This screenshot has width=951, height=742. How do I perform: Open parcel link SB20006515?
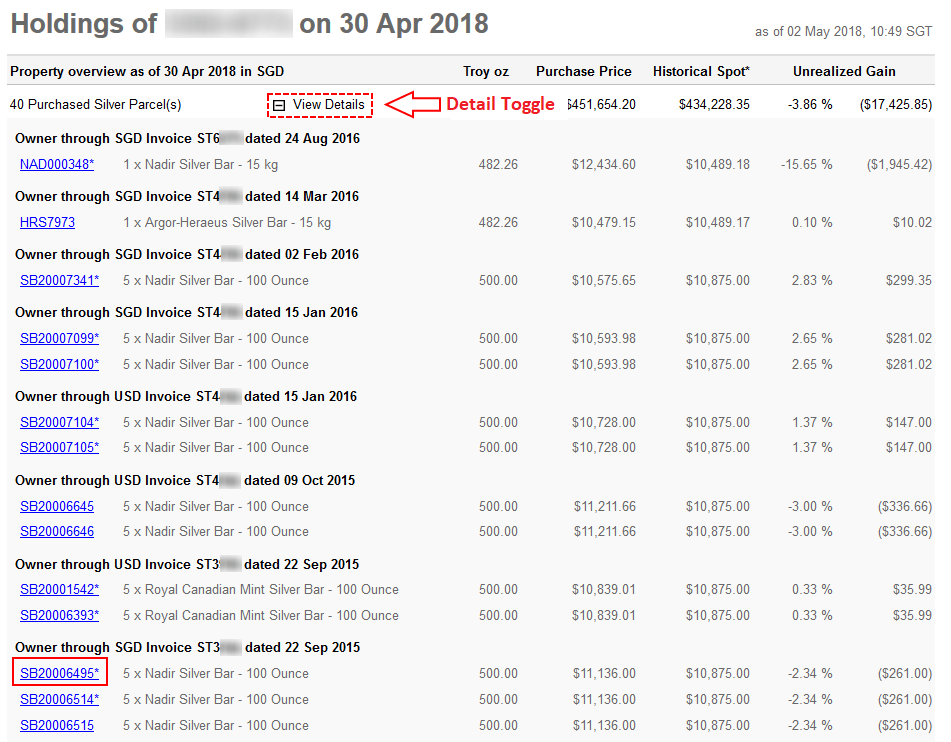(57, 725)
